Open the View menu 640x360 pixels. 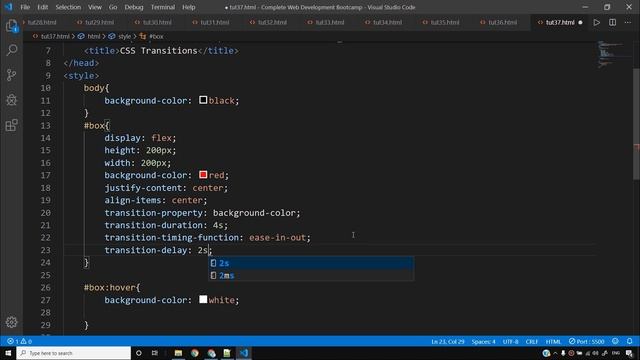[x=95, y=7]
